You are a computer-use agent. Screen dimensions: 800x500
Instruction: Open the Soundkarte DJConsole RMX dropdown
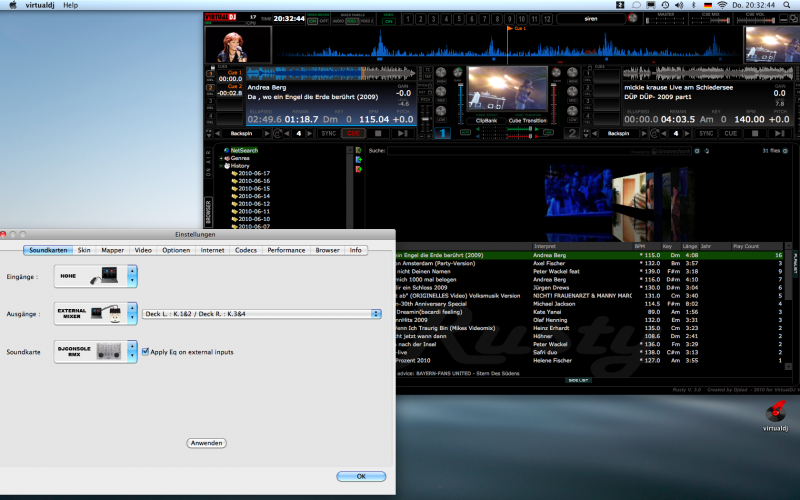tap(132, 352)
